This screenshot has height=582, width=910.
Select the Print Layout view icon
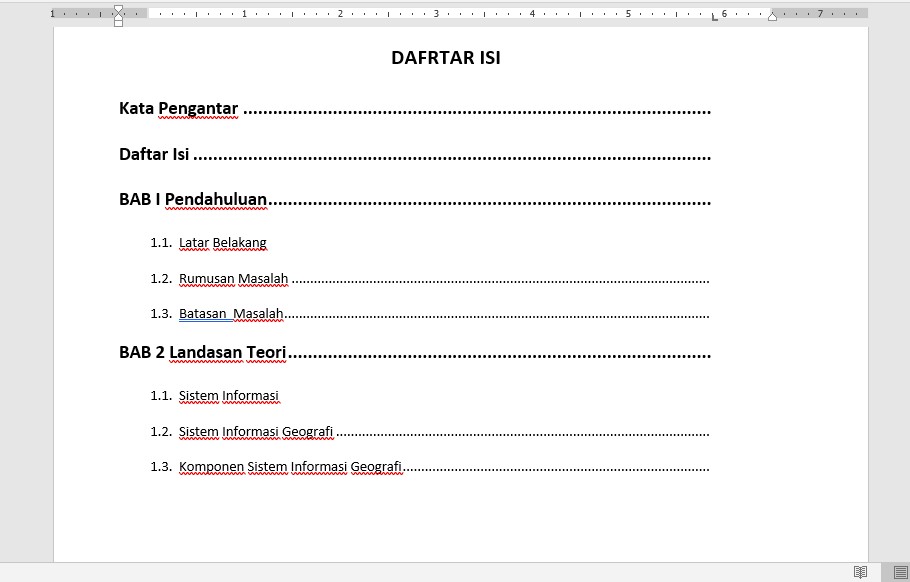pos(898,571)
